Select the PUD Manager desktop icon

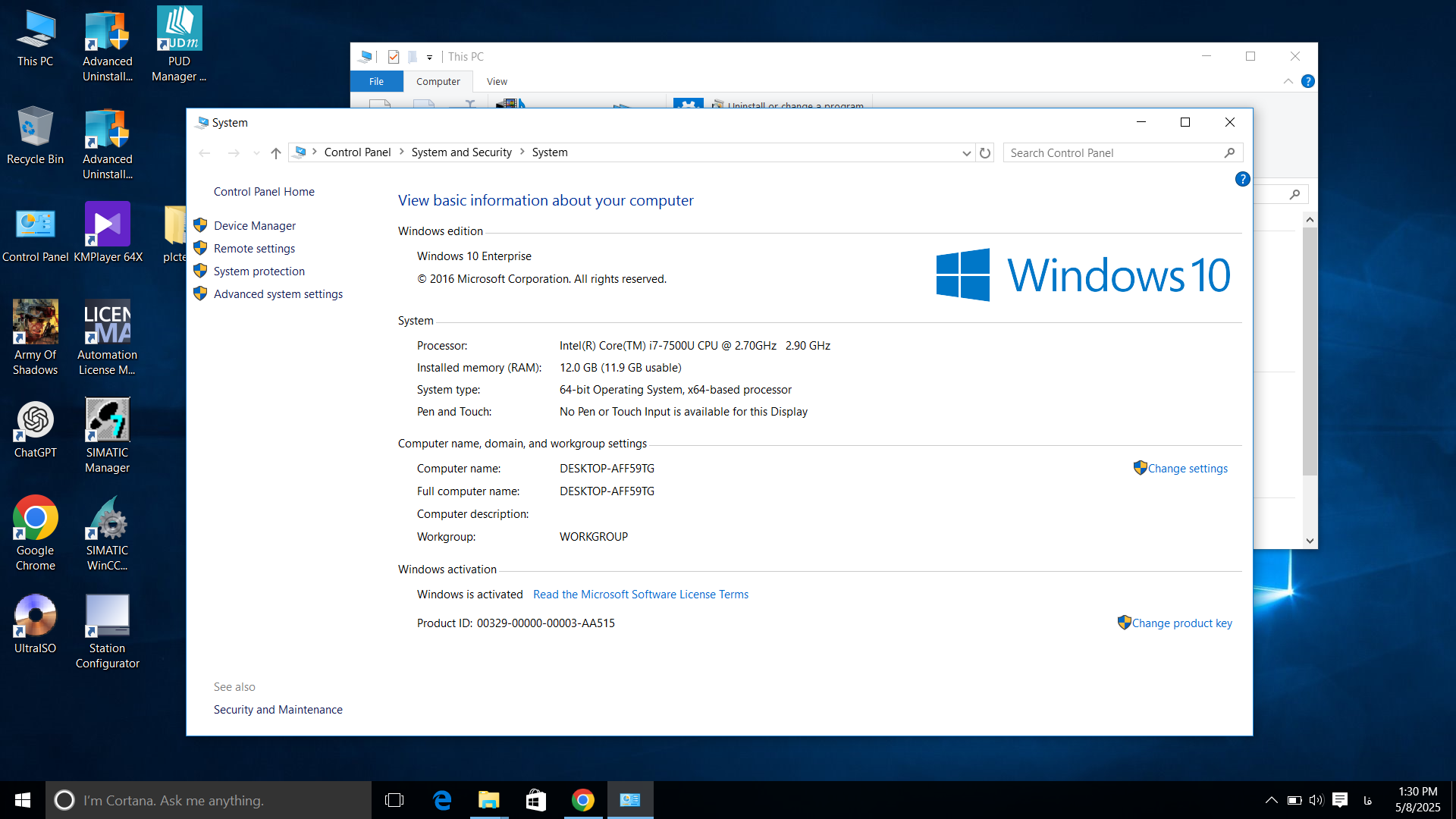point(179,44)
